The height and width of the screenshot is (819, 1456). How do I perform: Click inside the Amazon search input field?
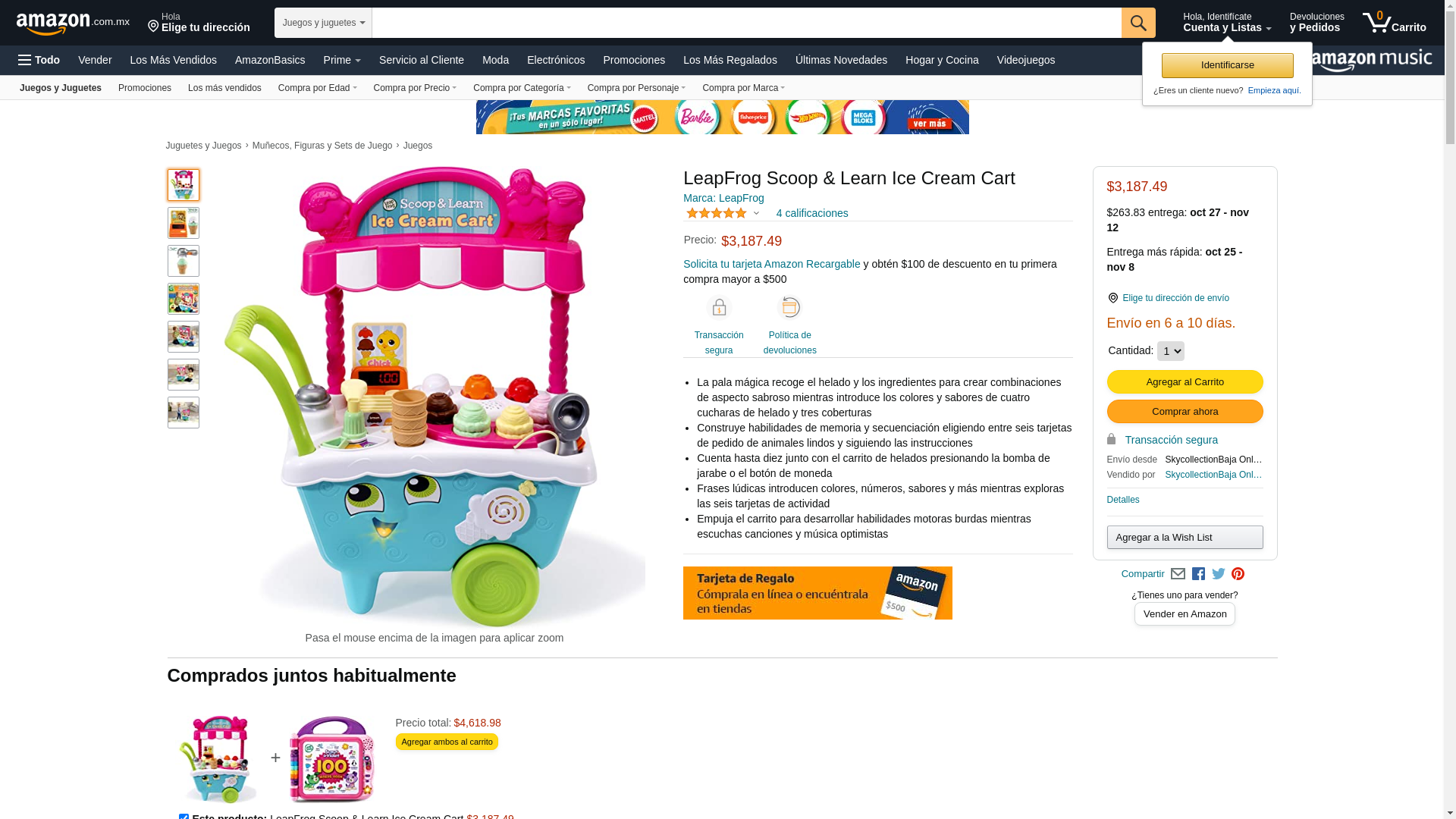pos(746,23)
